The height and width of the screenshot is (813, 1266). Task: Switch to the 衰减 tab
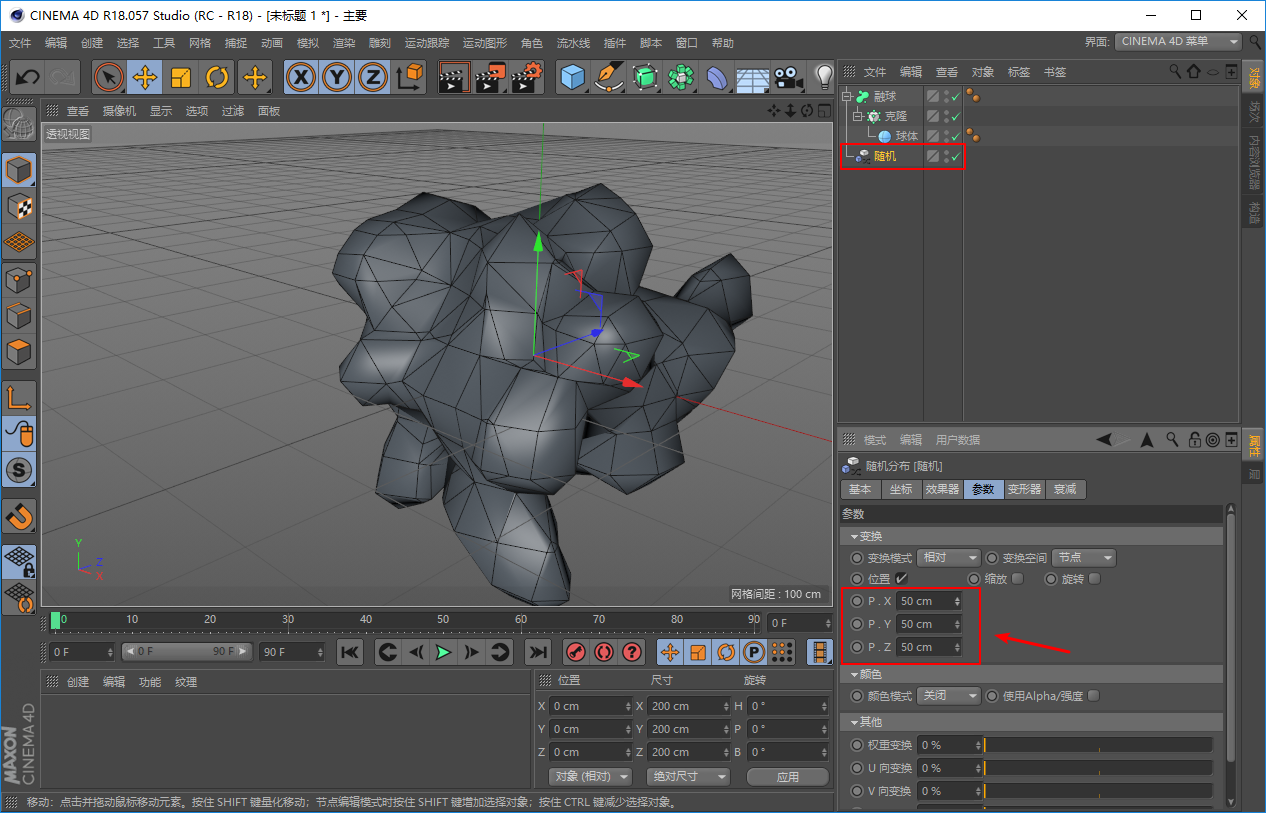pos(1065,489)
